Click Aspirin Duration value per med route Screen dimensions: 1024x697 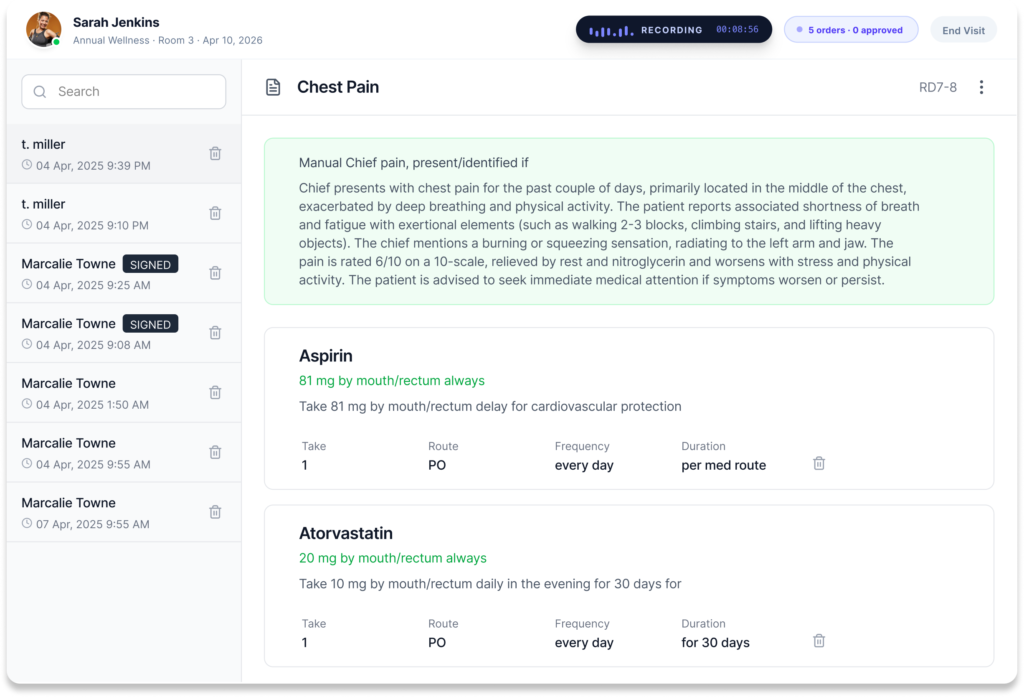[x=724, y=465]
